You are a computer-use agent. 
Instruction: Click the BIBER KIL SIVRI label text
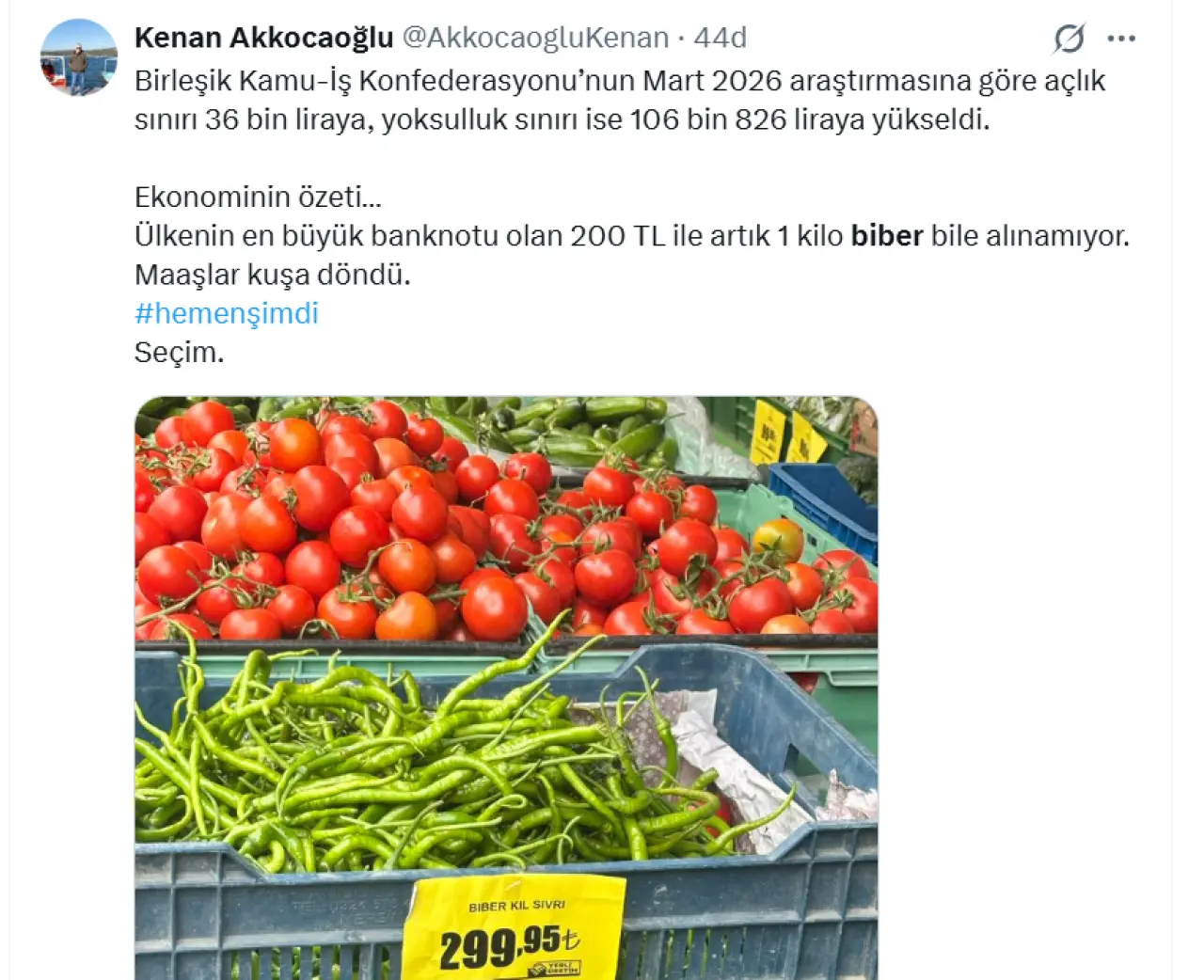(516, 906)
